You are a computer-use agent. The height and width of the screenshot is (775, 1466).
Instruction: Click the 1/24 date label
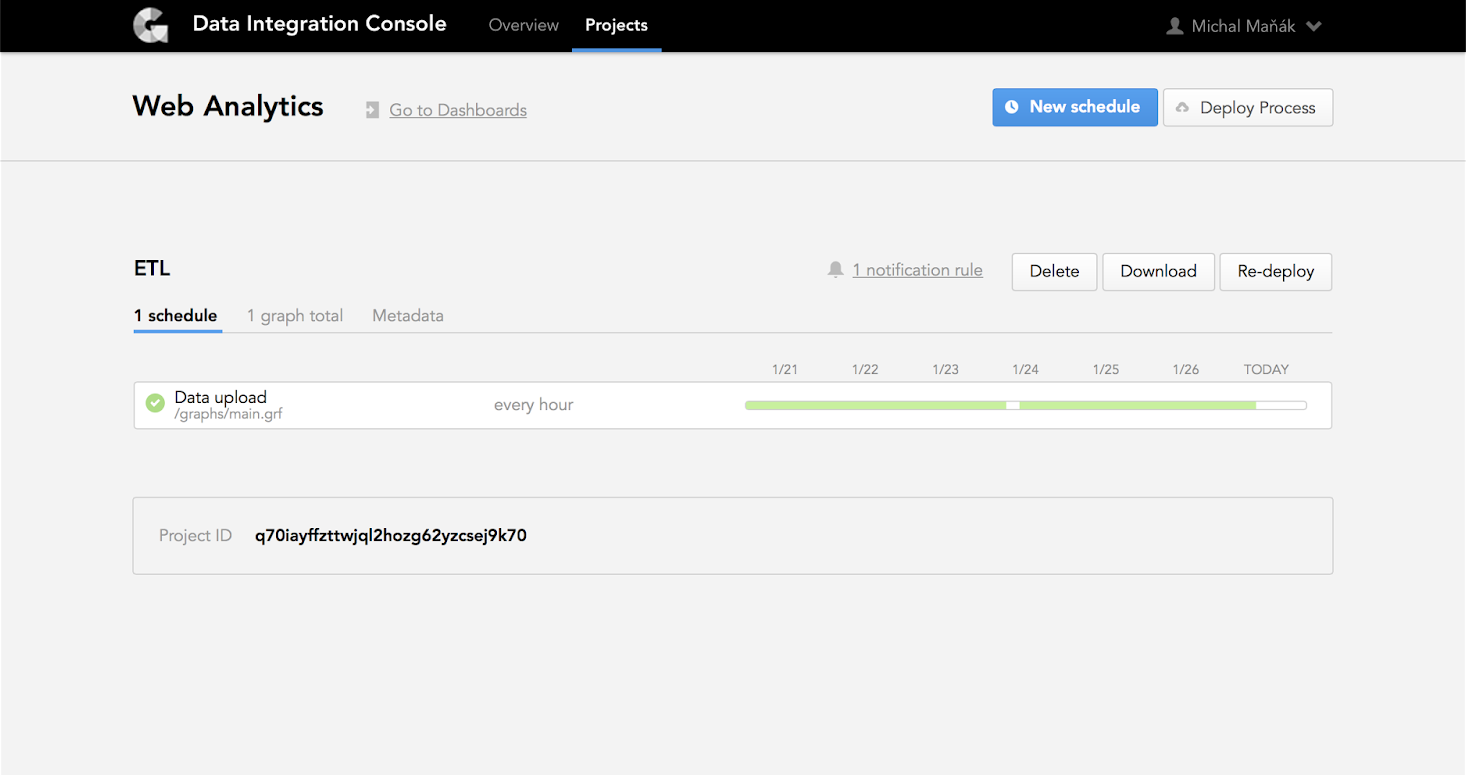coord(1025,369)
